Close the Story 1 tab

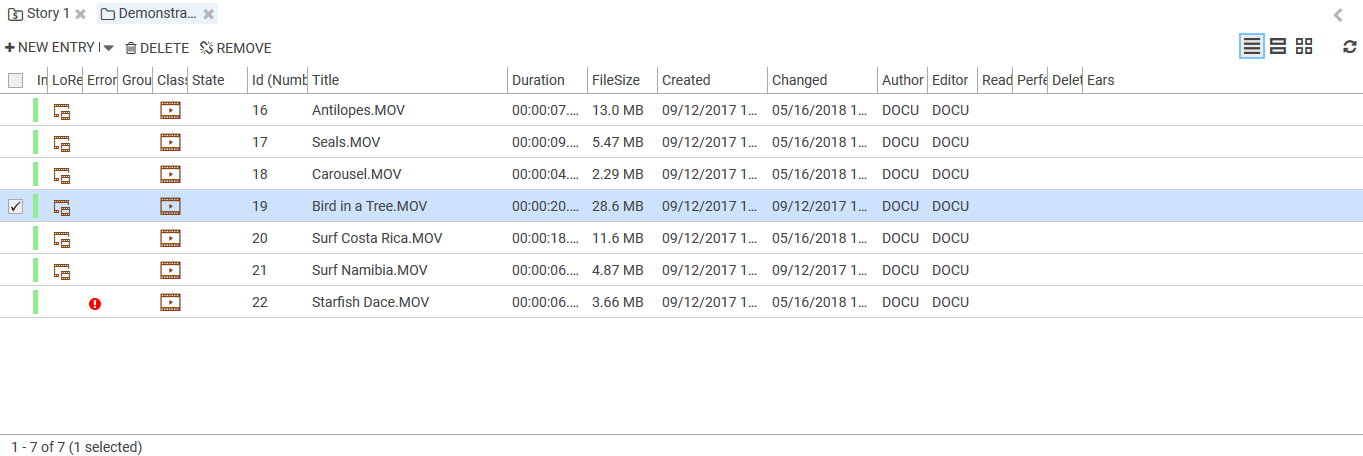click(x=80, y=14)
